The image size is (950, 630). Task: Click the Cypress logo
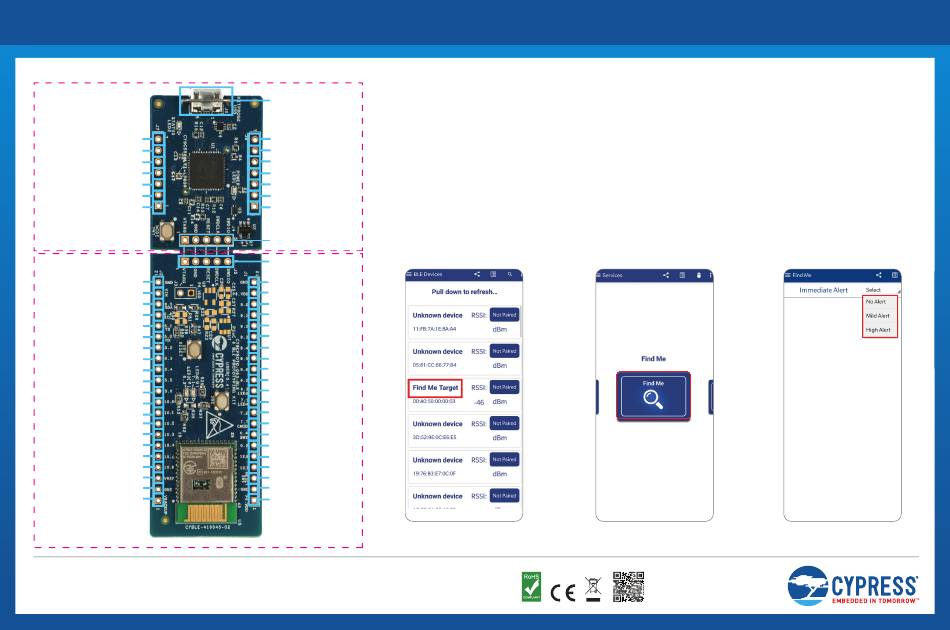tap(853, 586)
